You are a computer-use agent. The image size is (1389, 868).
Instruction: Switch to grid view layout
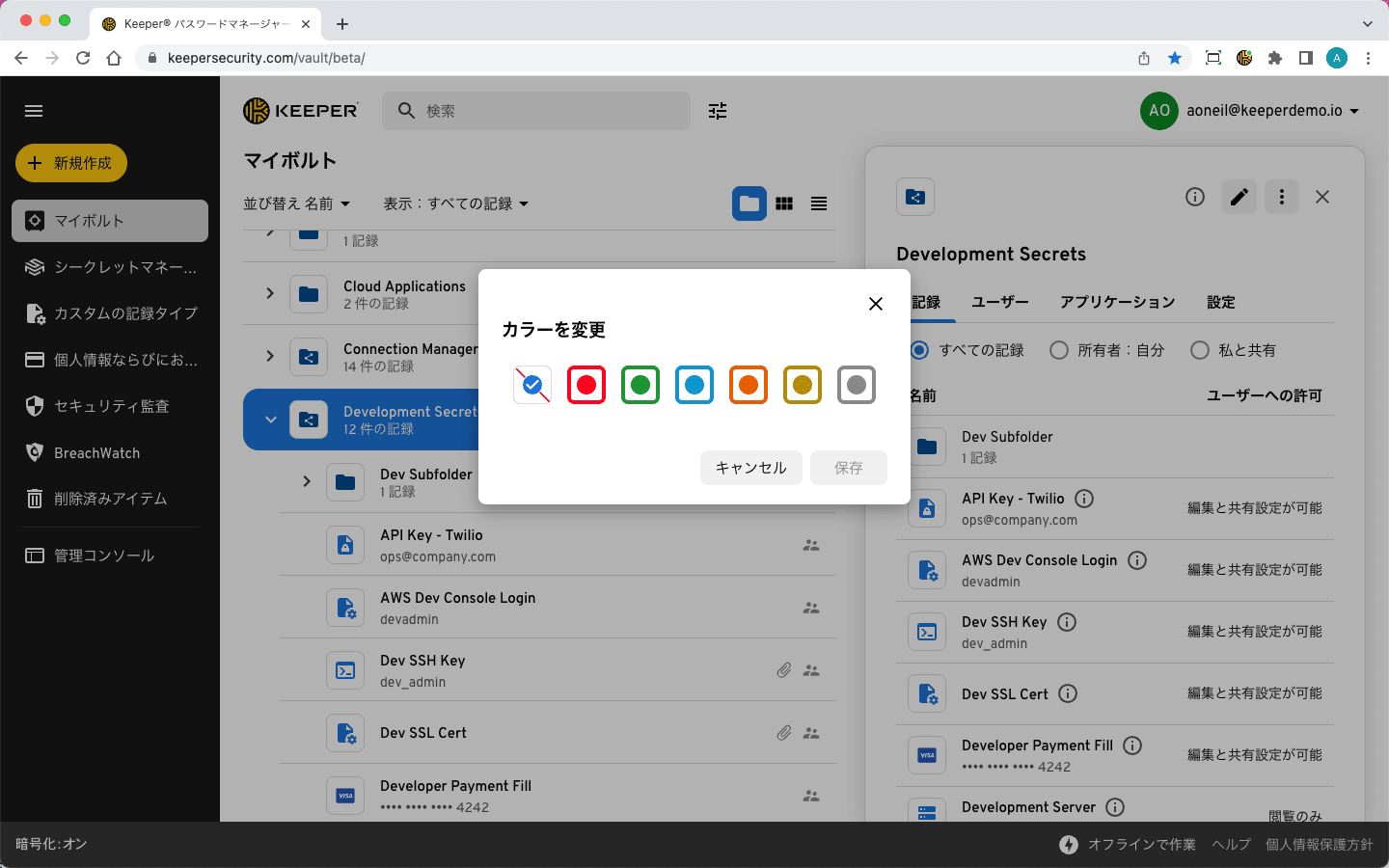[x=784, y=203]
